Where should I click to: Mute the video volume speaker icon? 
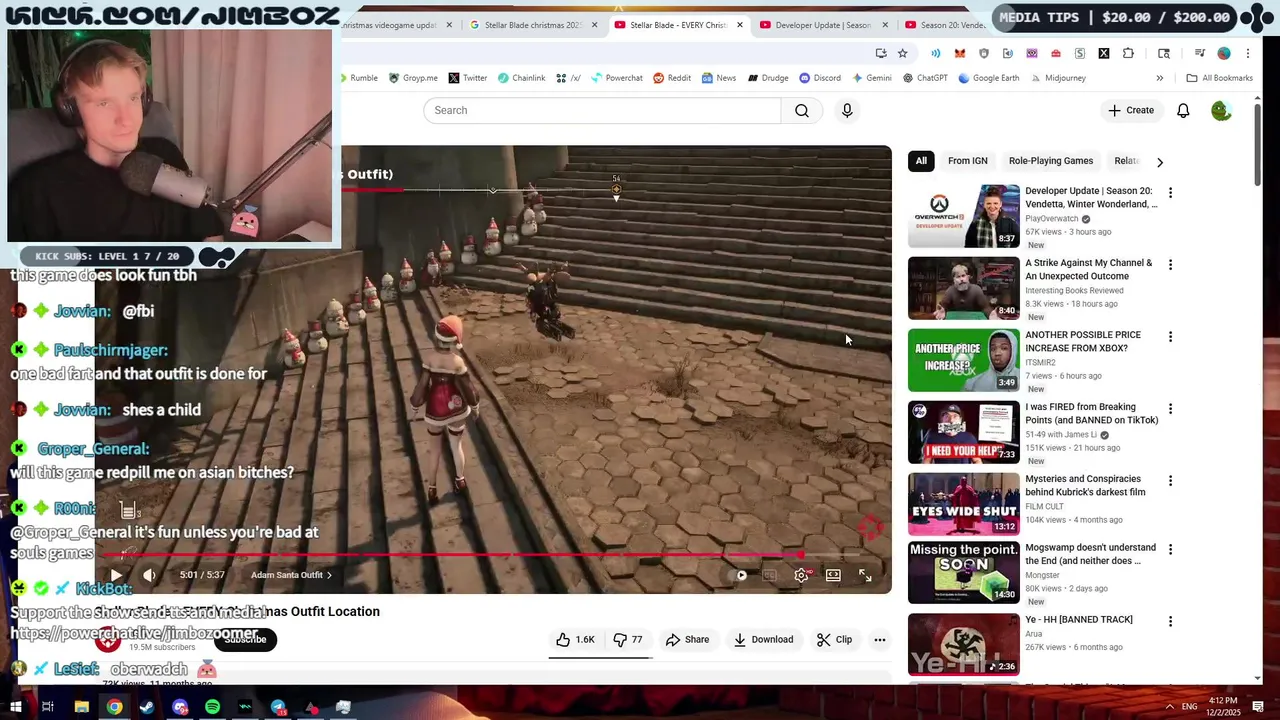click(149, 575)
